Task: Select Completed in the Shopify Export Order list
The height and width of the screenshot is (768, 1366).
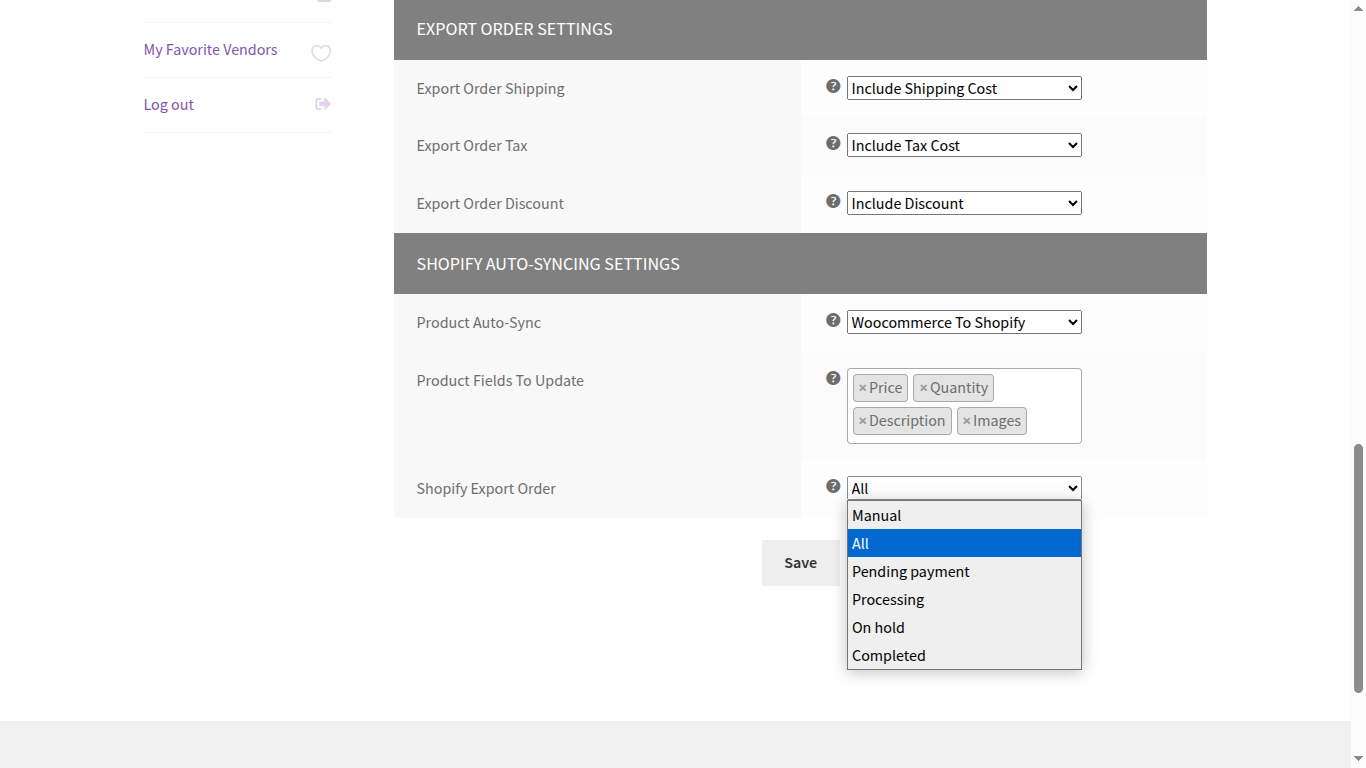Action: 888,655
